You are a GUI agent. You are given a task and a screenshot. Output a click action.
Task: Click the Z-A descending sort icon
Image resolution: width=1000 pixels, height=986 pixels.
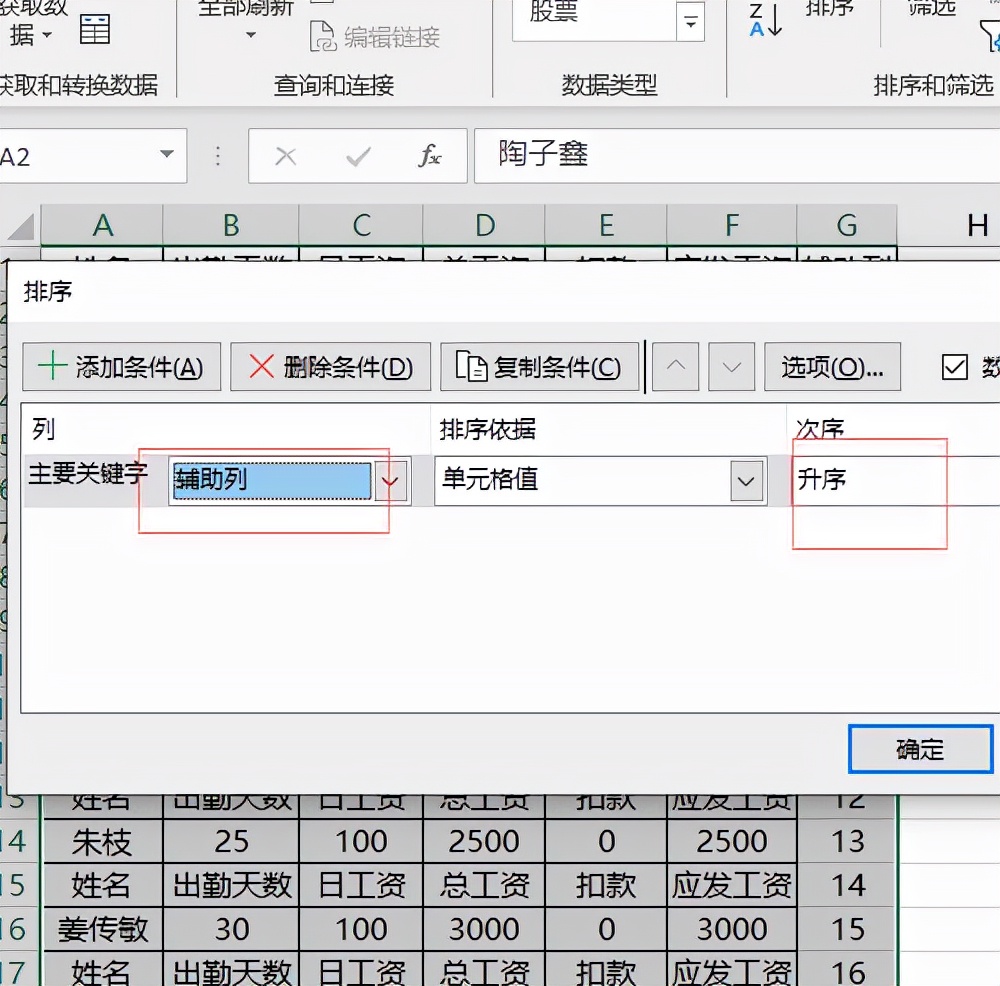click(x=765, y=20)
